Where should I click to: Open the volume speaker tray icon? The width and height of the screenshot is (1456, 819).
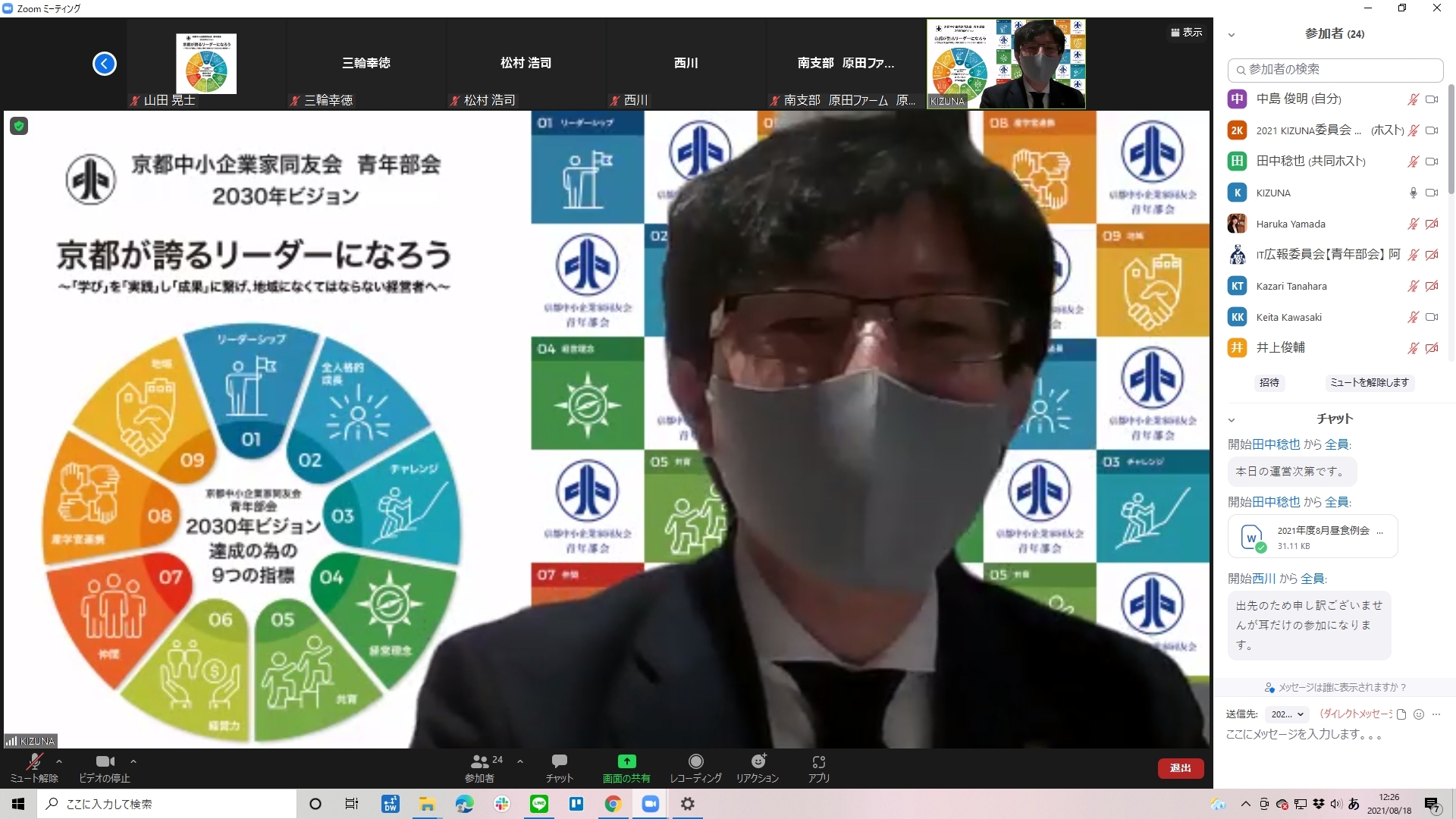coord(1335,804)
